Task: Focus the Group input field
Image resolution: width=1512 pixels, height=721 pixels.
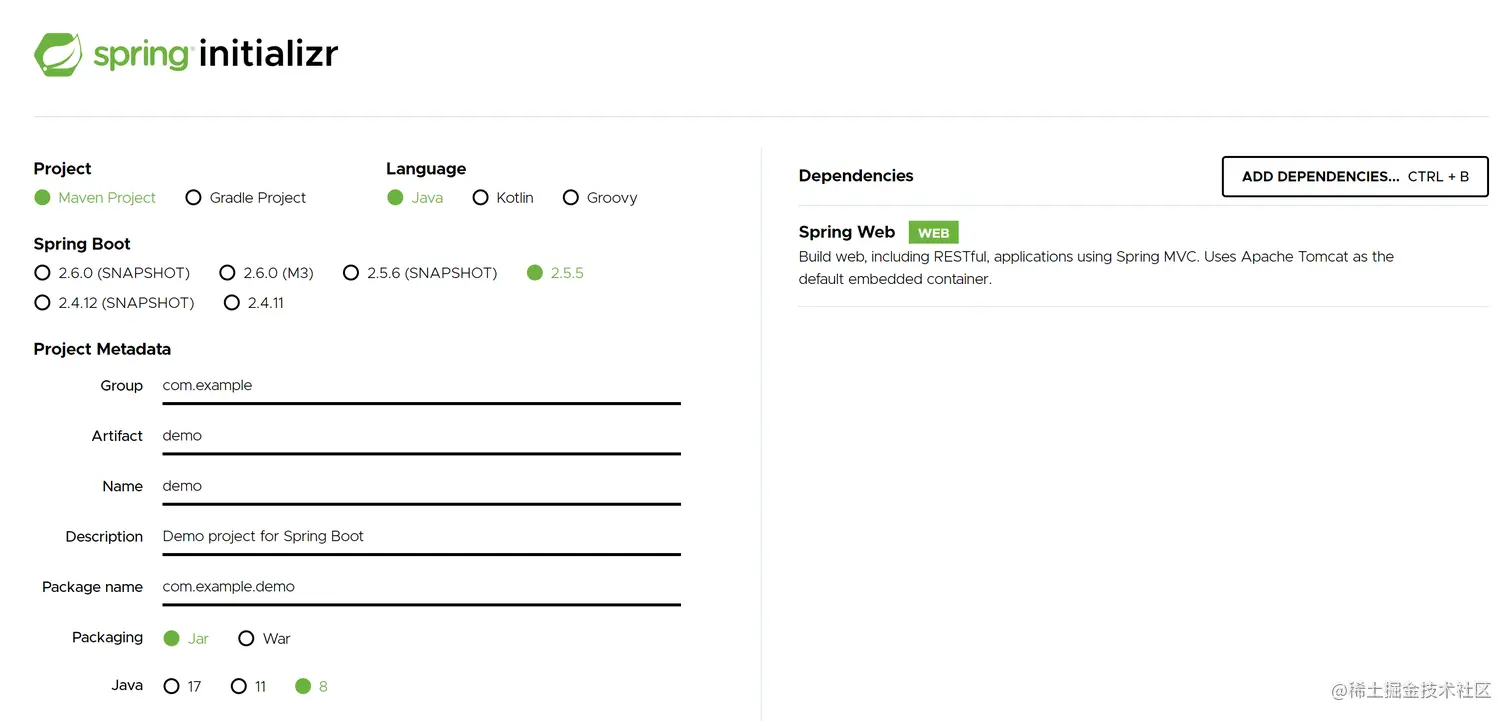Action: 421,386
